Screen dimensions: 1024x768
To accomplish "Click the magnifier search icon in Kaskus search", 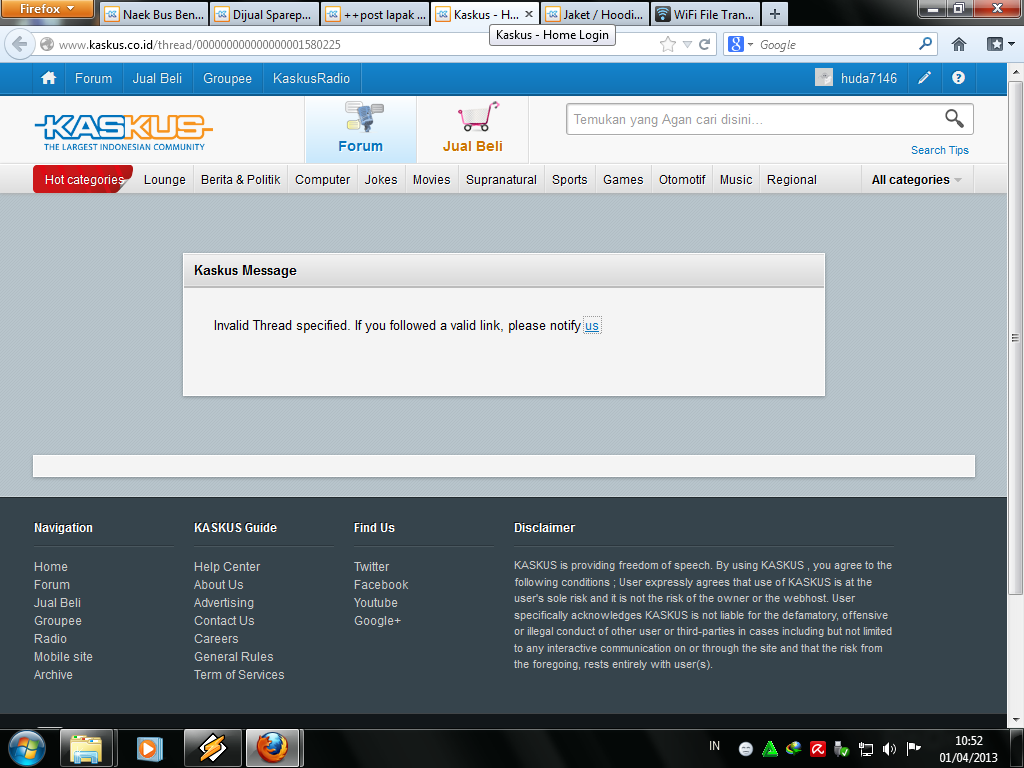I will tap(954, 118).
